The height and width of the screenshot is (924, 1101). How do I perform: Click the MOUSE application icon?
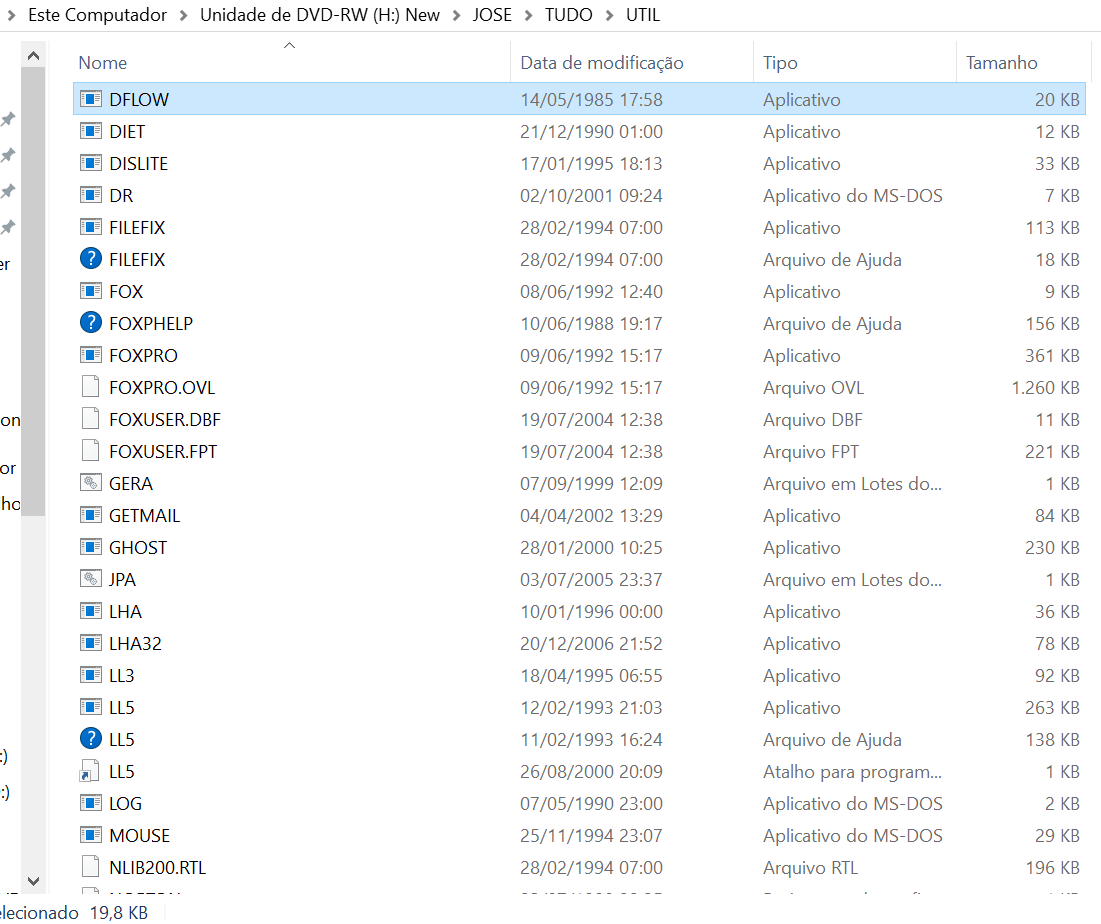coord(91,836)
